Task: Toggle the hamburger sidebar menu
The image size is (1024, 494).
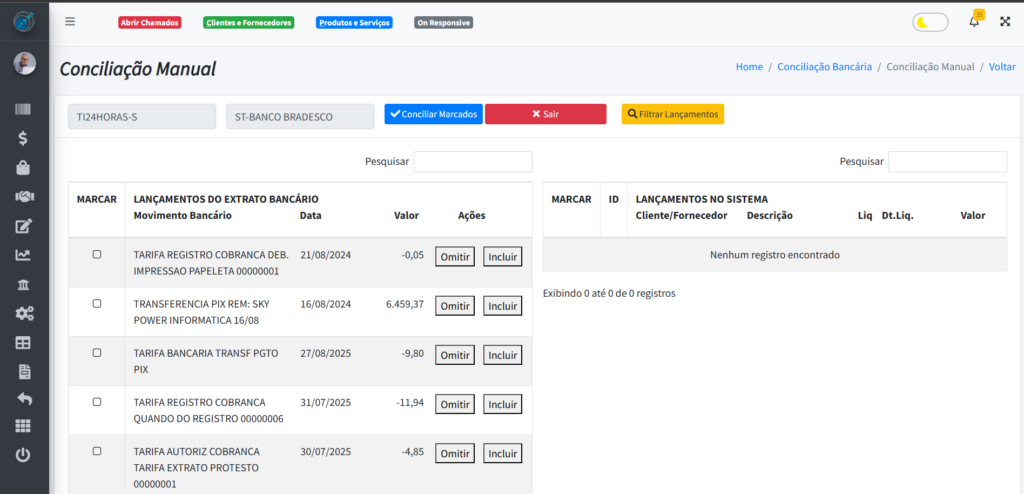Action: (x=70, y=21)
